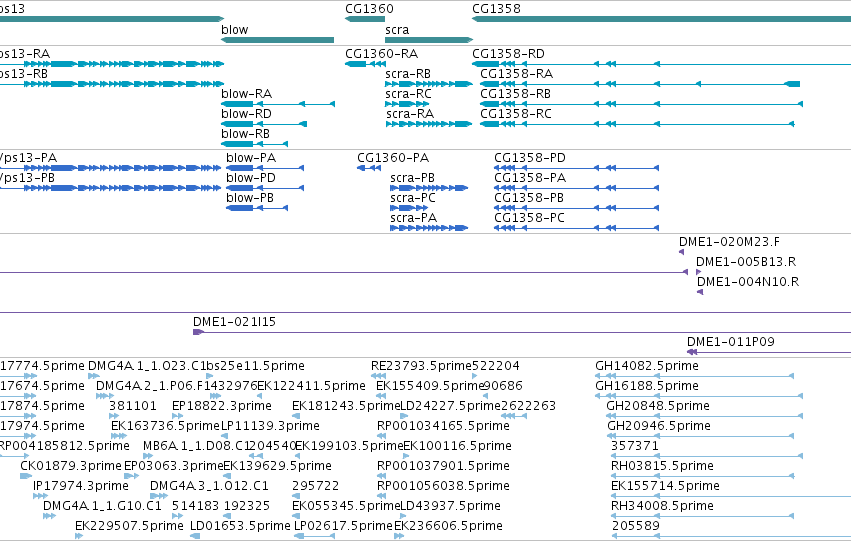
Task: Click EST RP001037901.5prime
Action: tap(381, 476)
